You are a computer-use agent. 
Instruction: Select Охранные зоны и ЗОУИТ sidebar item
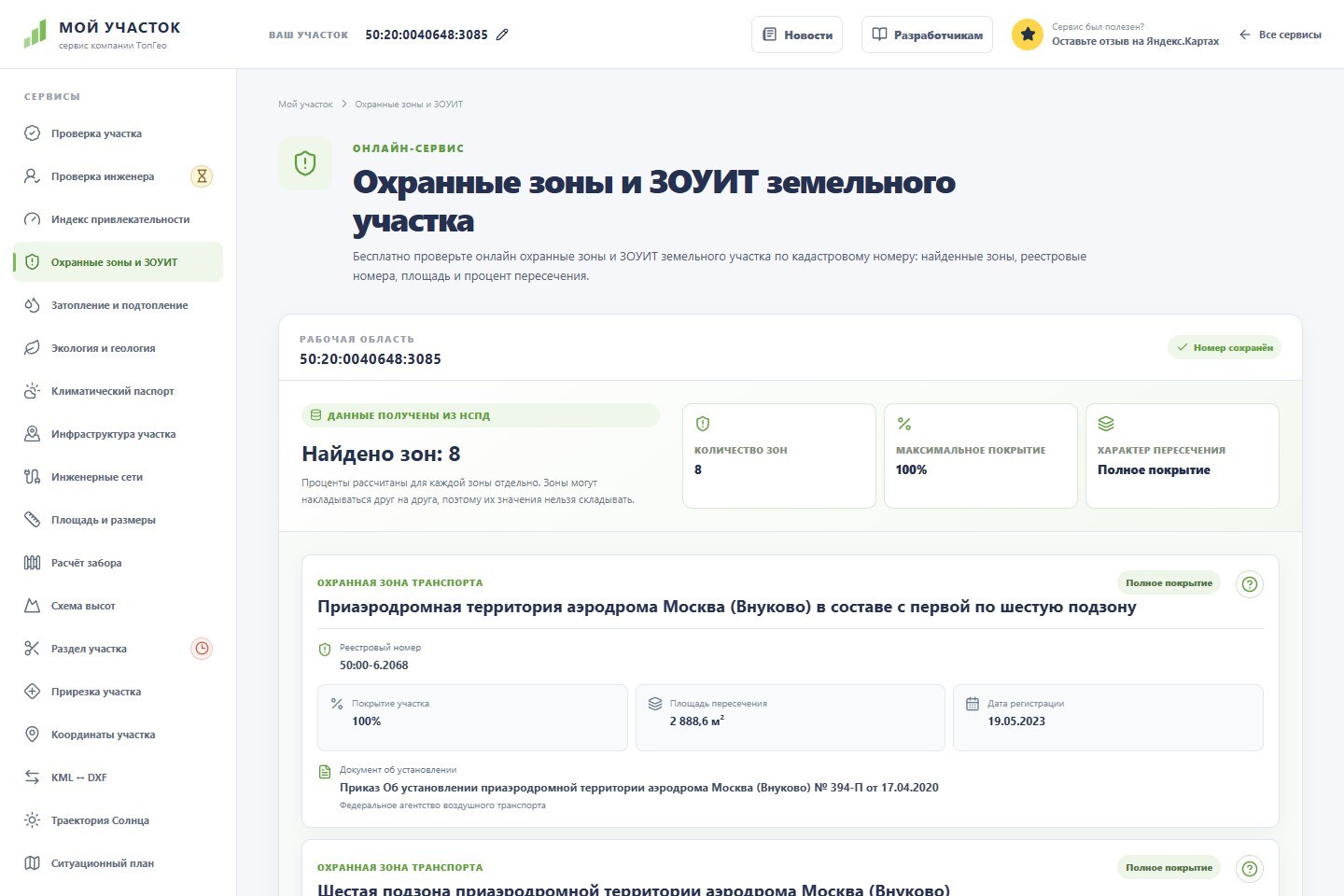click(x=118, y=262)
